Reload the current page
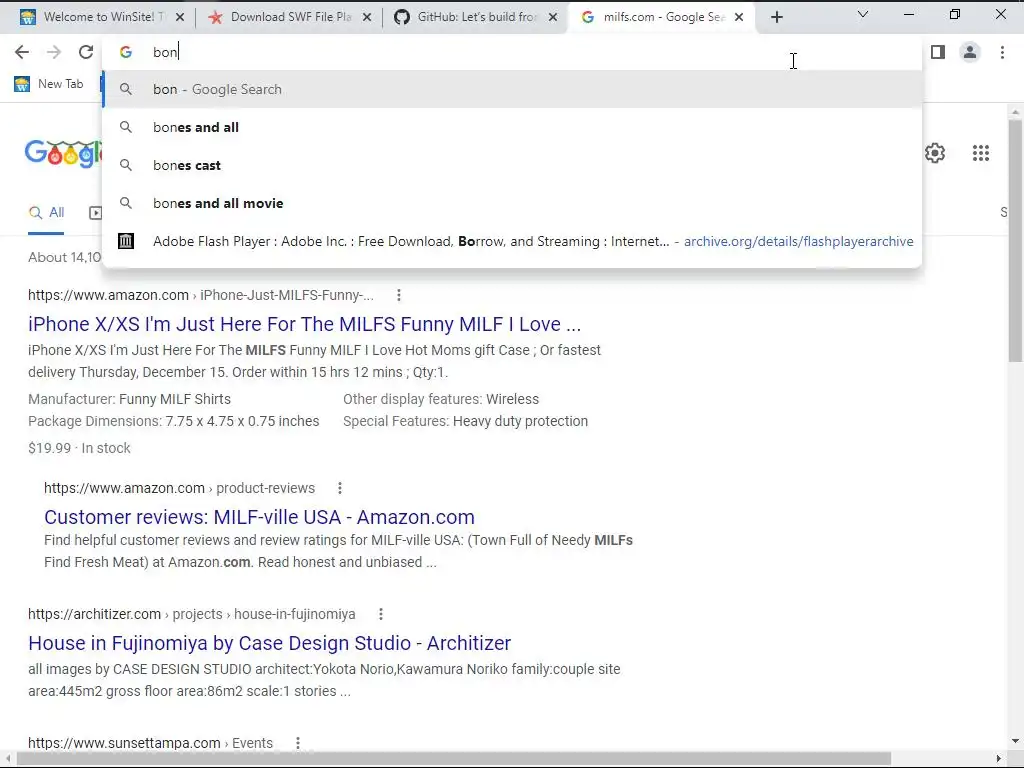This screenshot has width=1024, height=768. pos(86,52)
